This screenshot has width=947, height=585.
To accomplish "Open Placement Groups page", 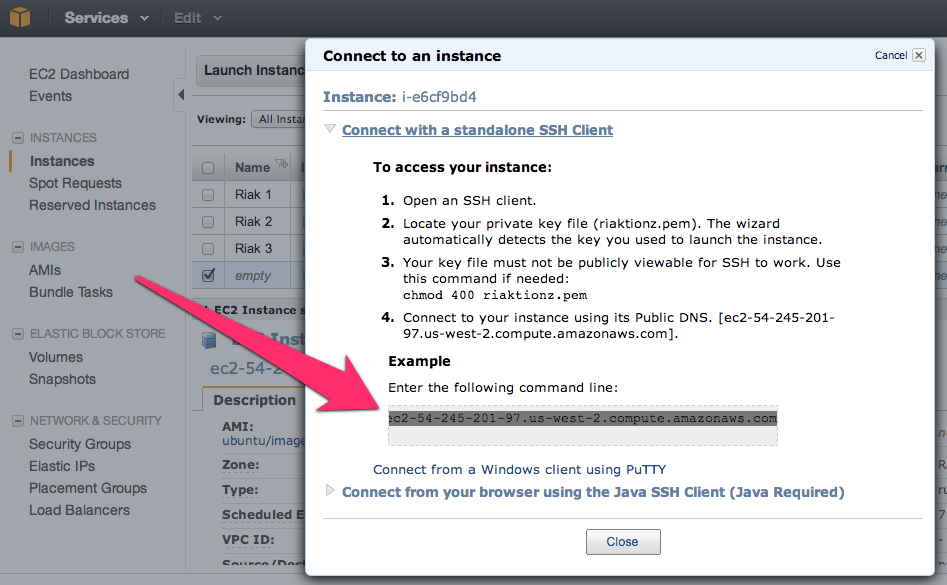I will [88, 488].
